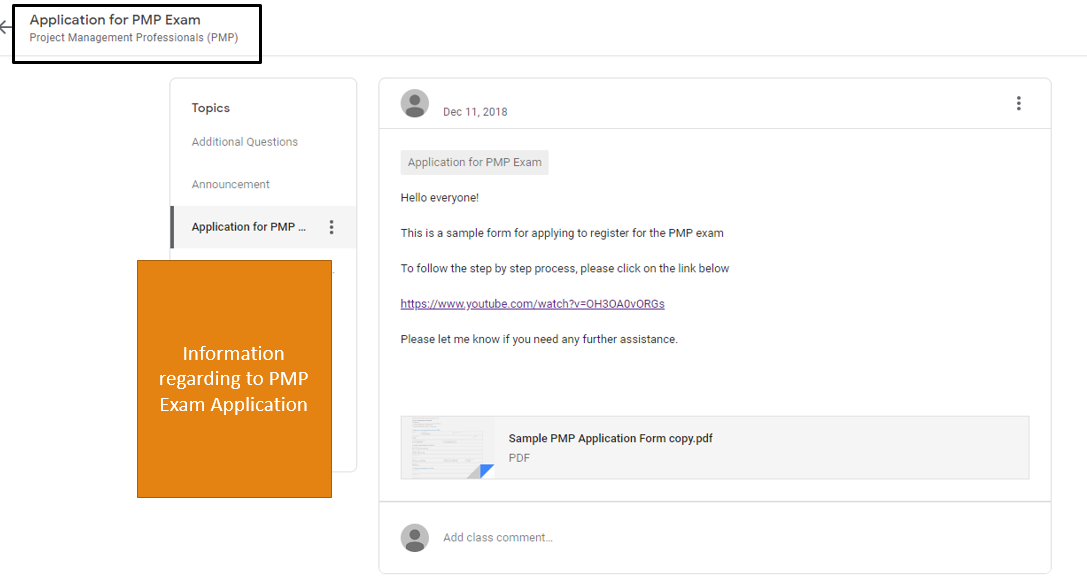Click the back arrow beside the page title

click(5, 28)
